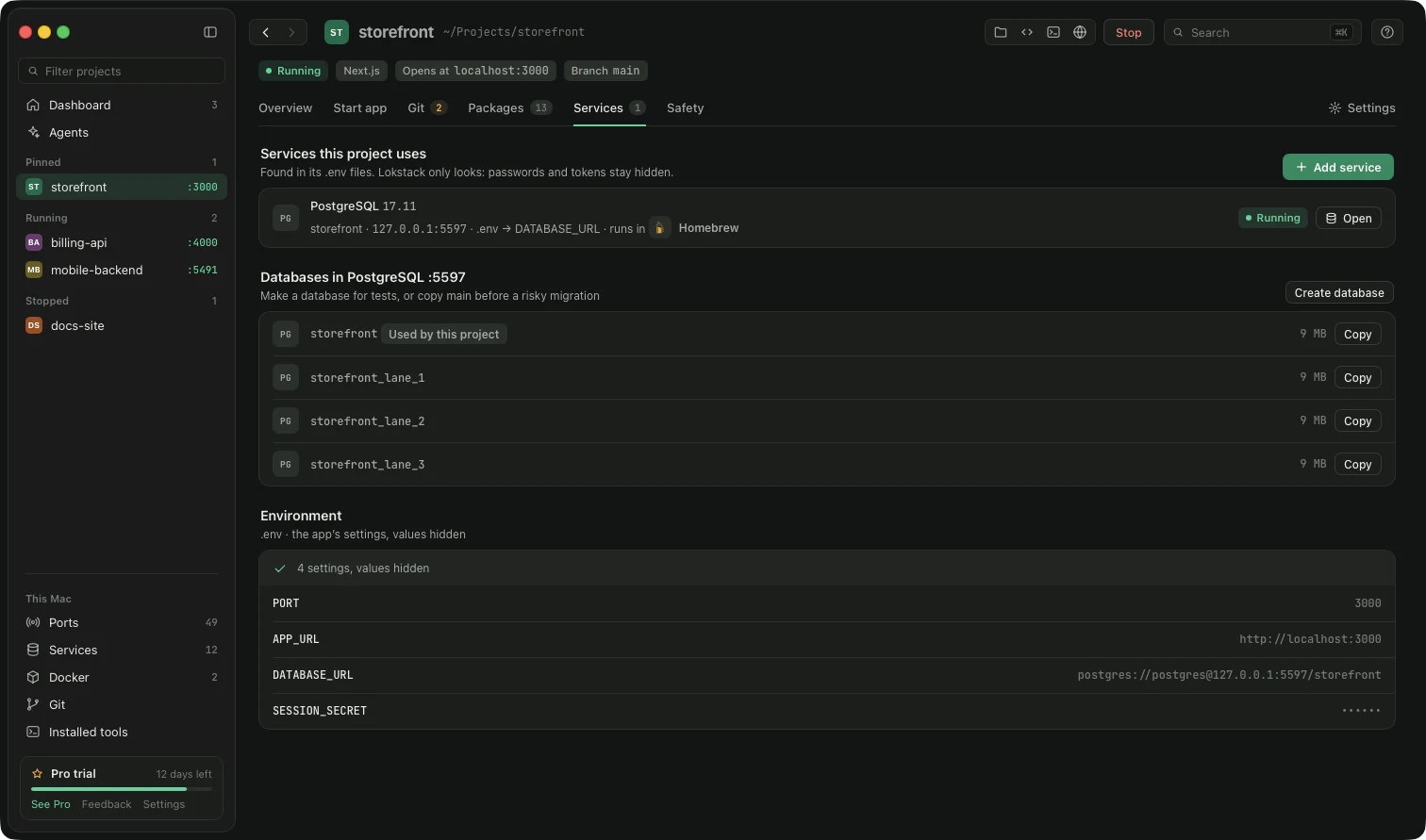Select docs-site stopped project
The width and height of the screenshot is (1426, 840).
tap(122, 325)
